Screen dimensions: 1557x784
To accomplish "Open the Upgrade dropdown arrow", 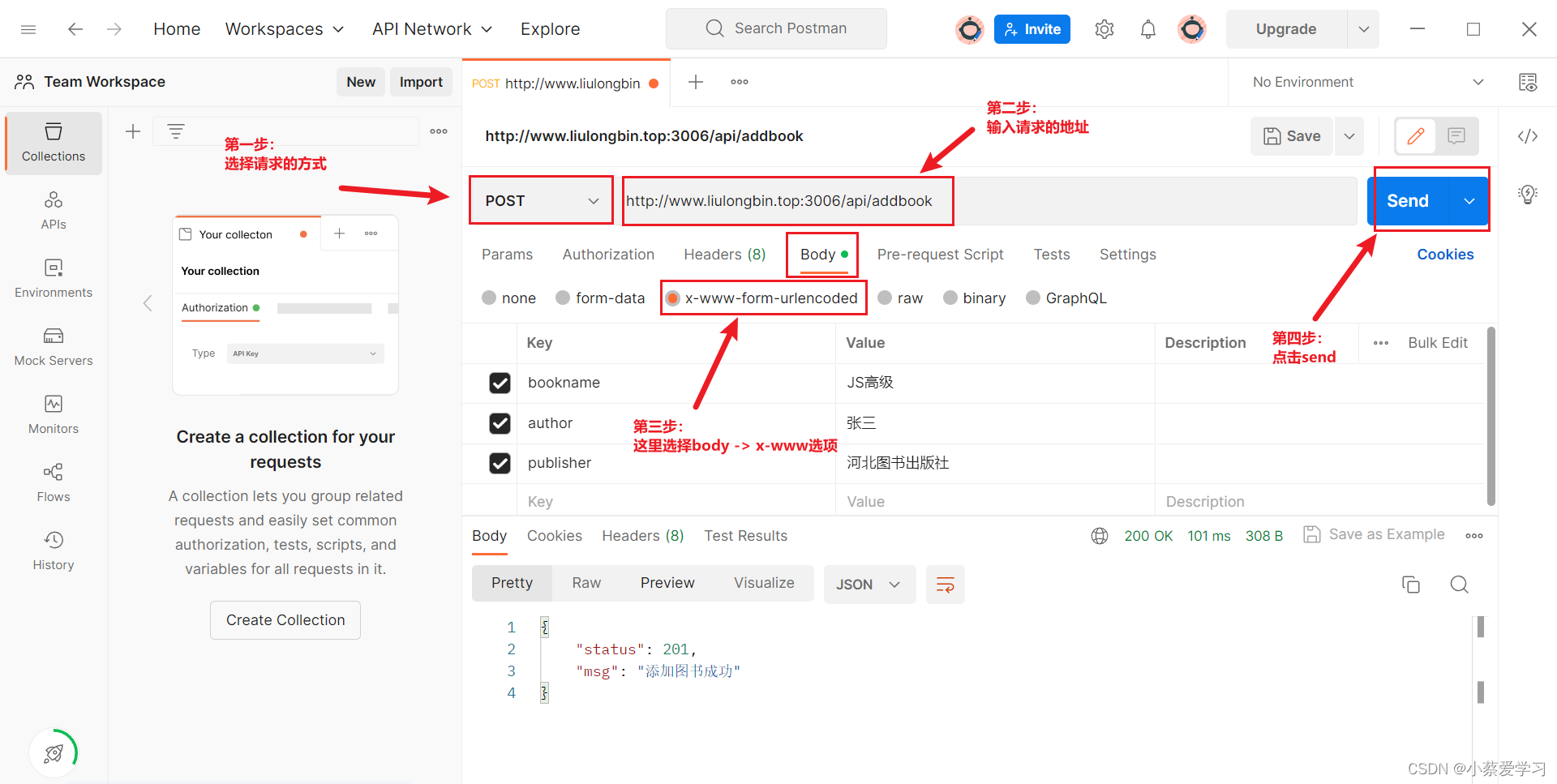I will [1364, 29].
